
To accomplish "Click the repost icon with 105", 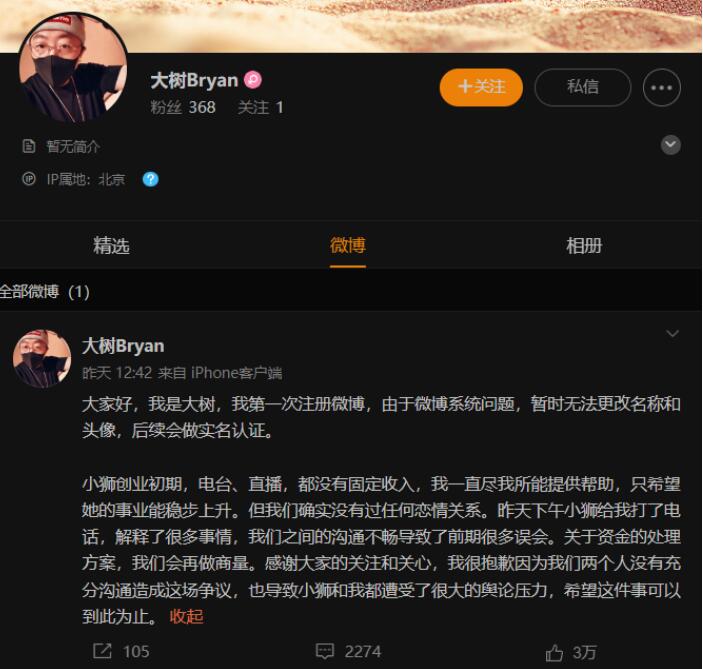I will (x=102, y=651).
